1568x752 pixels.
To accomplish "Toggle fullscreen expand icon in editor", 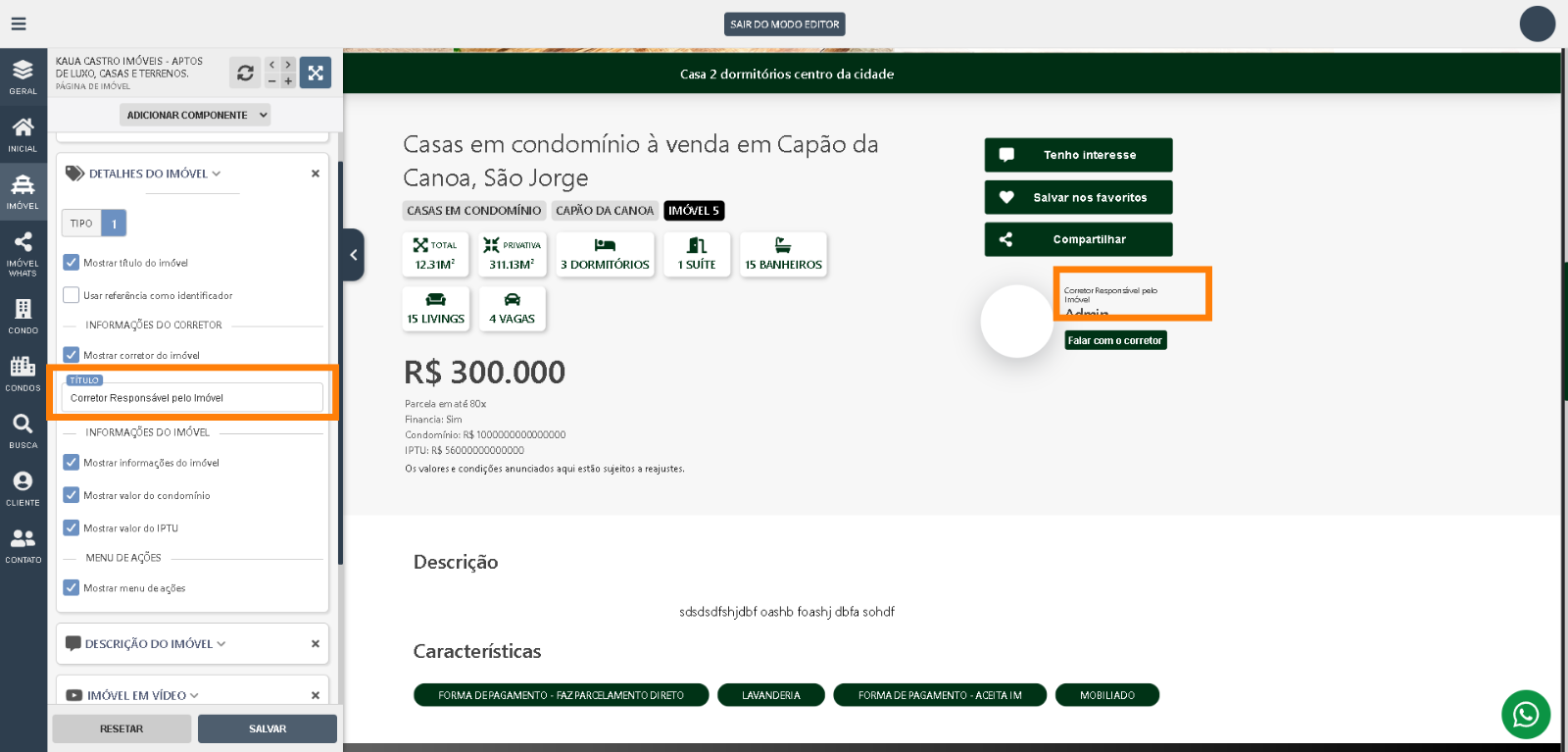I will pos(316,73).
